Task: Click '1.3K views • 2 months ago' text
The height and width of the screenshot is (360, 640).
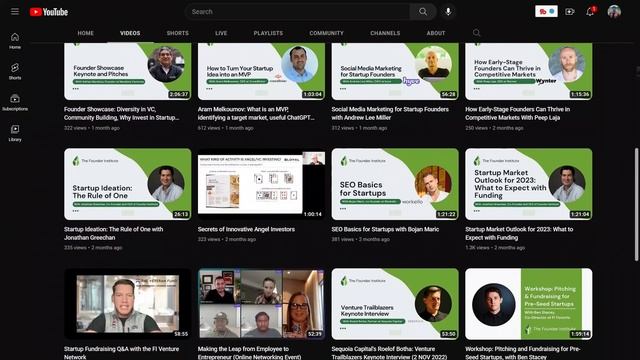Action: pos(495,248)
